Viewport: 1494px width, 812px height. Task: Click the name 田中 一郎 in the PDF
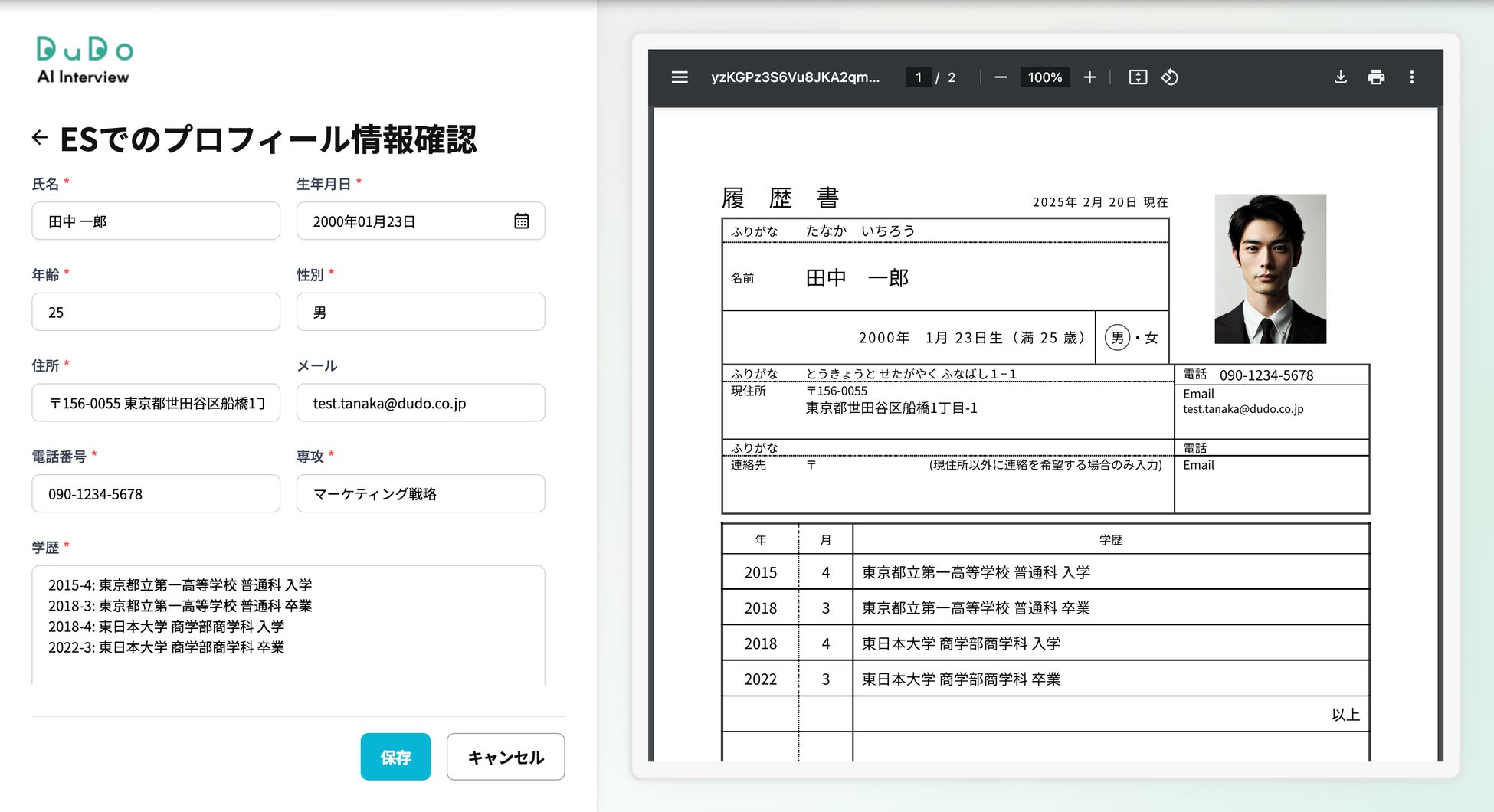857,278
